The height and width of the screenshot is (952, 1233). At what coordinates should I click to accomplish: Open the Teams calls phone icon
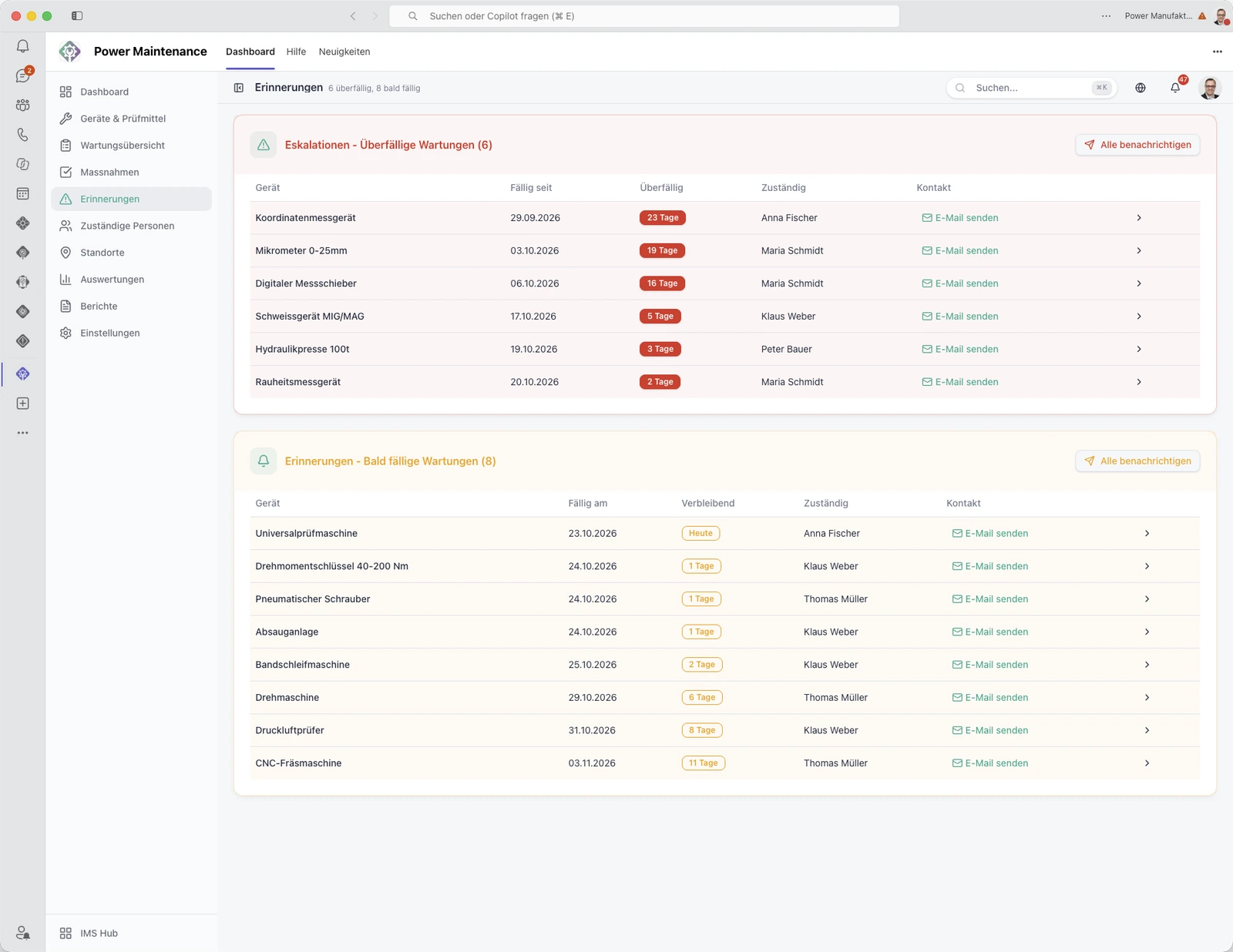click(22, 135)
